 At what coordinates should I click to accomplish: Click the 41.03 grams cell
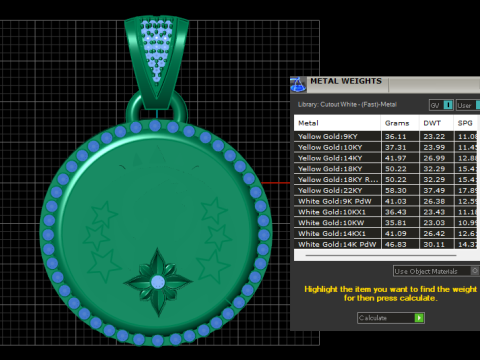click(400, 201)
